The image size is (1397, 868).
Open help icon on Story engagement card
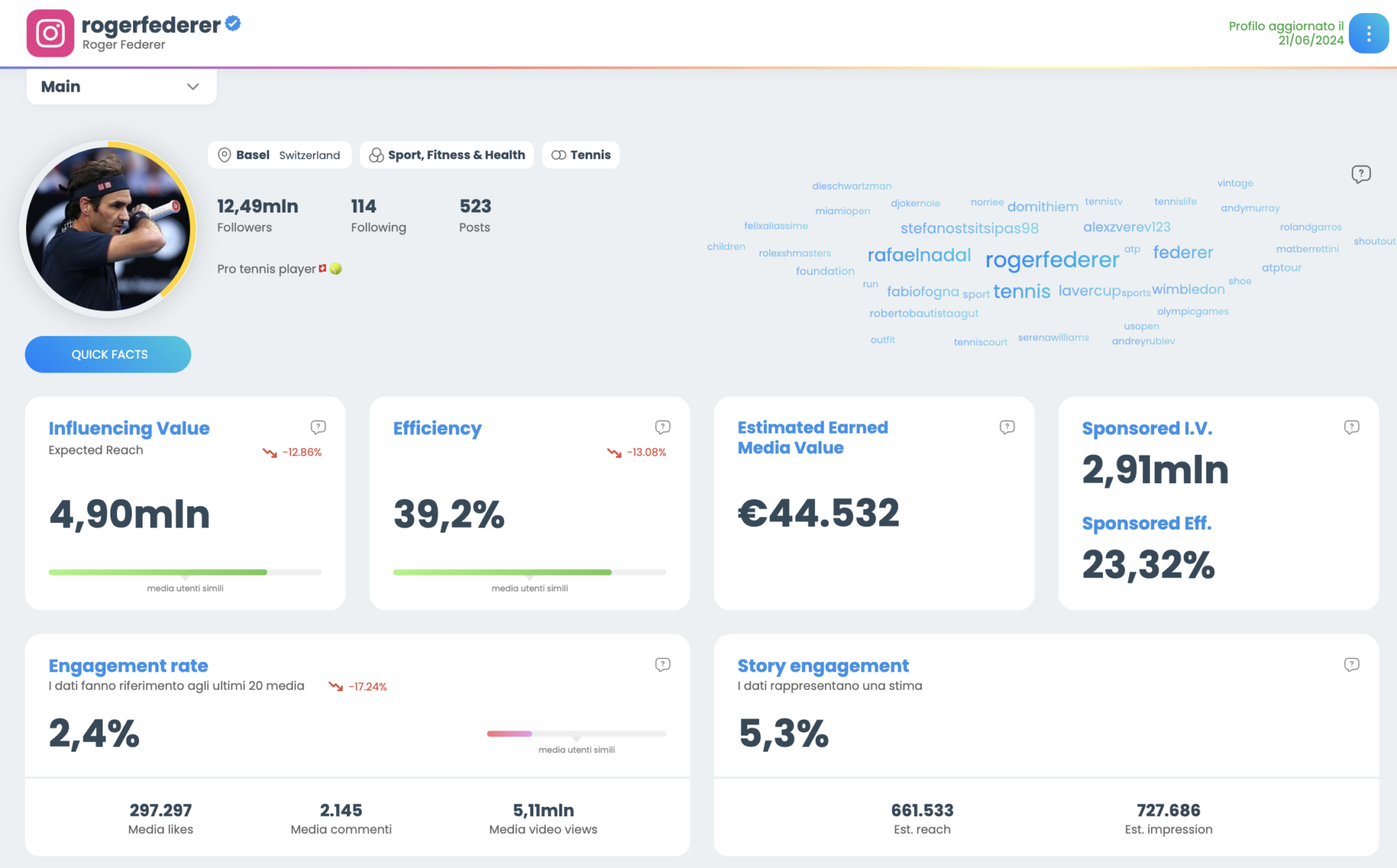(1351, 664)
